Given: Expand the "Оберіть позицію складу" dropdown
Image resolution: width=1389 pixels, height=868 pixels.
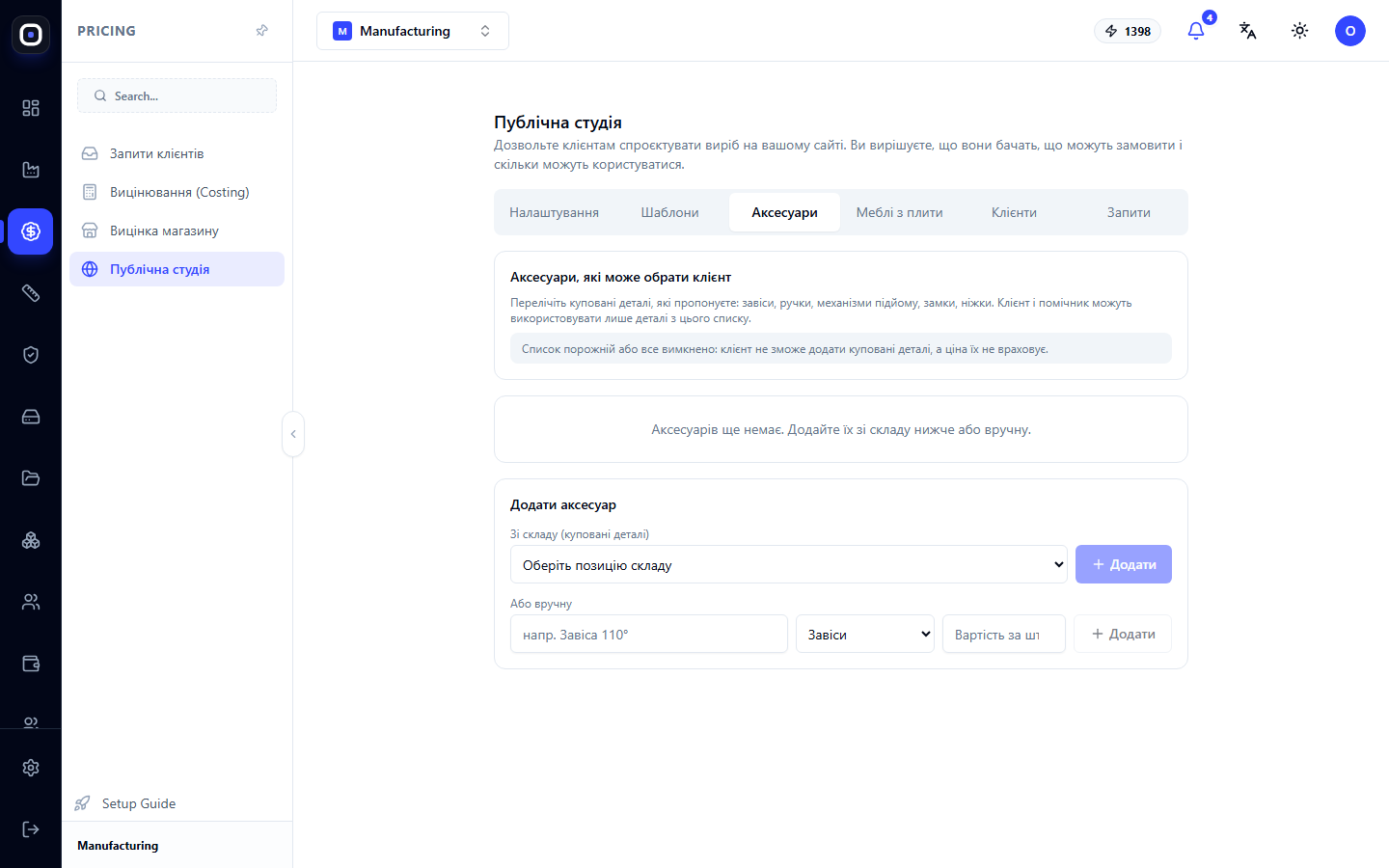Looking at the screenshot, I should tap(789, 564).
